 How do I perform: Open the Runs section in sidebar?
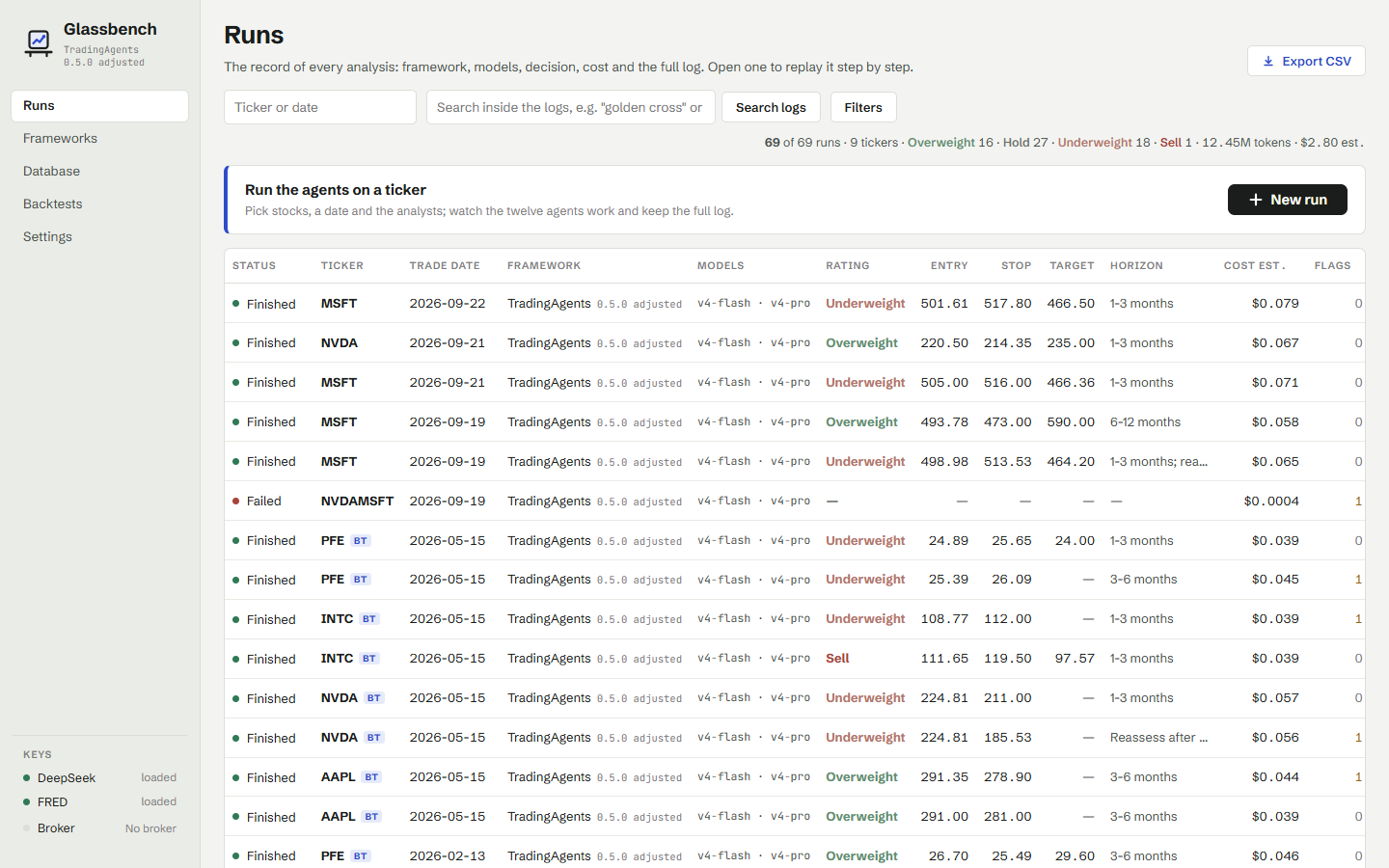point(99,106)
